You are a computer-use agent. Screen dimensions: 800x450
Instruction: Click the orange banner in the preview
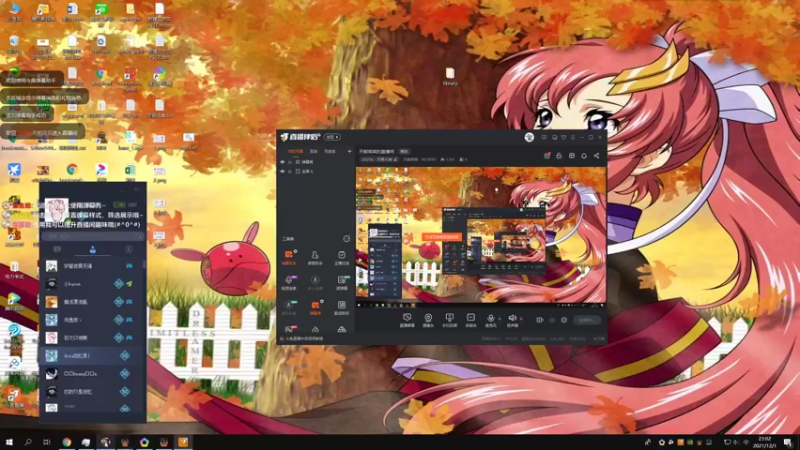point(442,237)
